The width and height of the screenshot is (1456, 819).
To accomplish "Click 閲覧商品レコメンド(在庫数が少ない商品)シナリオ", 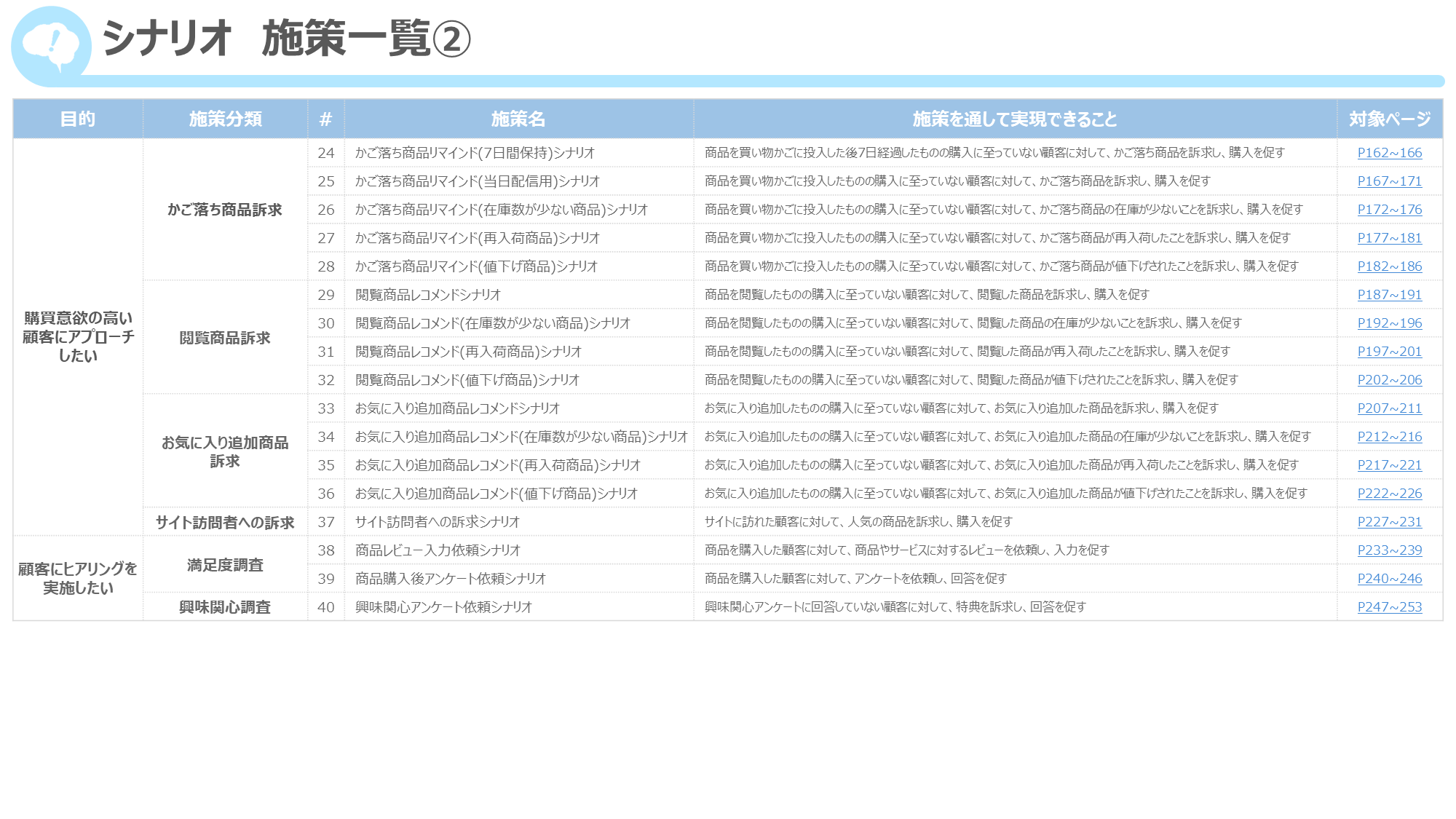I will click(492, 323).
